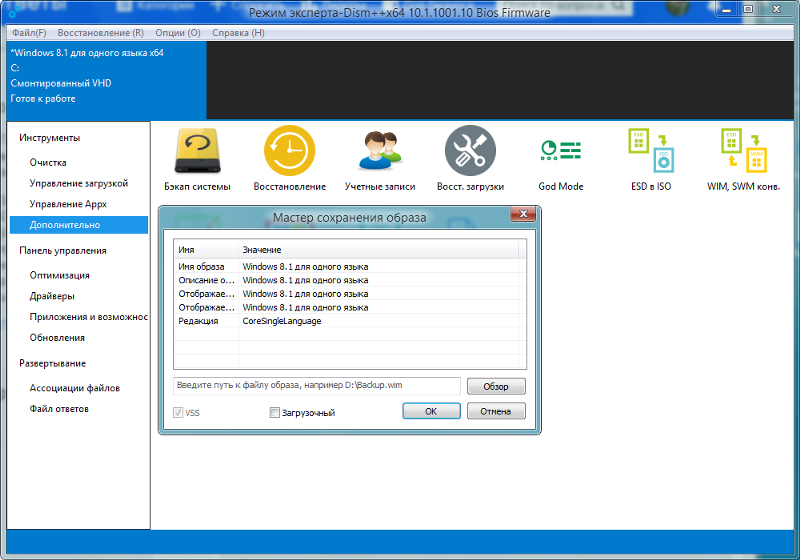Open Ассоциации файлов section

74,388
